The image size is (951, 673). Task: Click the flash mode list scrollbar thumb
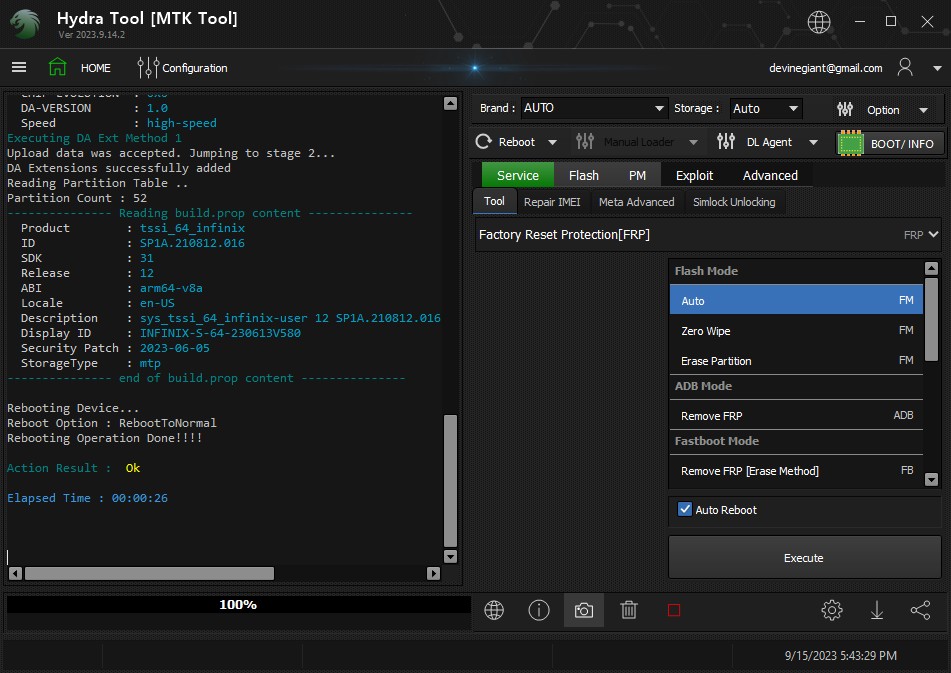click(932, 318)
